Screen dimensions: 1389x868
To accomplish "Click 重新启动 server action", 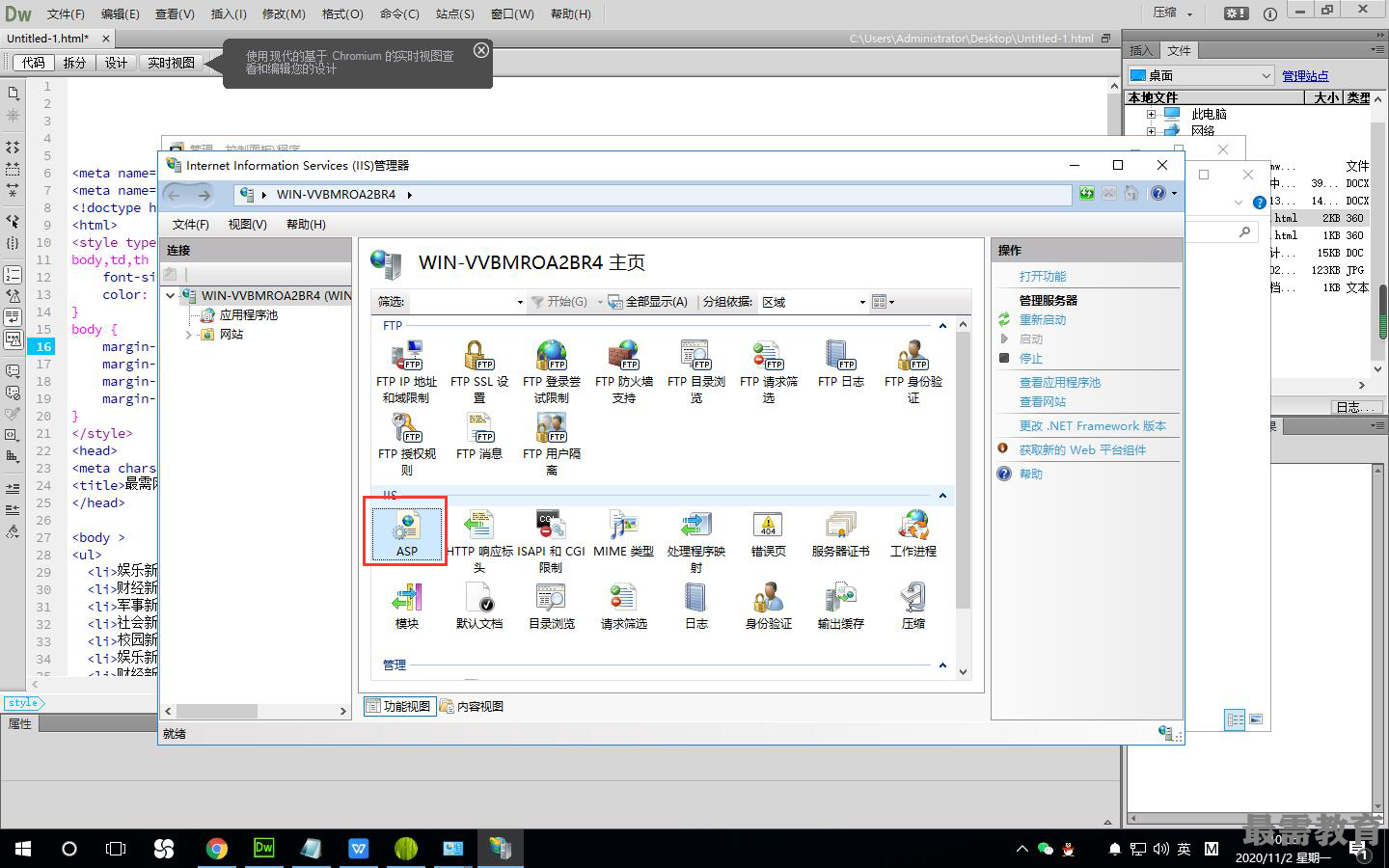I will [1043, 319].
